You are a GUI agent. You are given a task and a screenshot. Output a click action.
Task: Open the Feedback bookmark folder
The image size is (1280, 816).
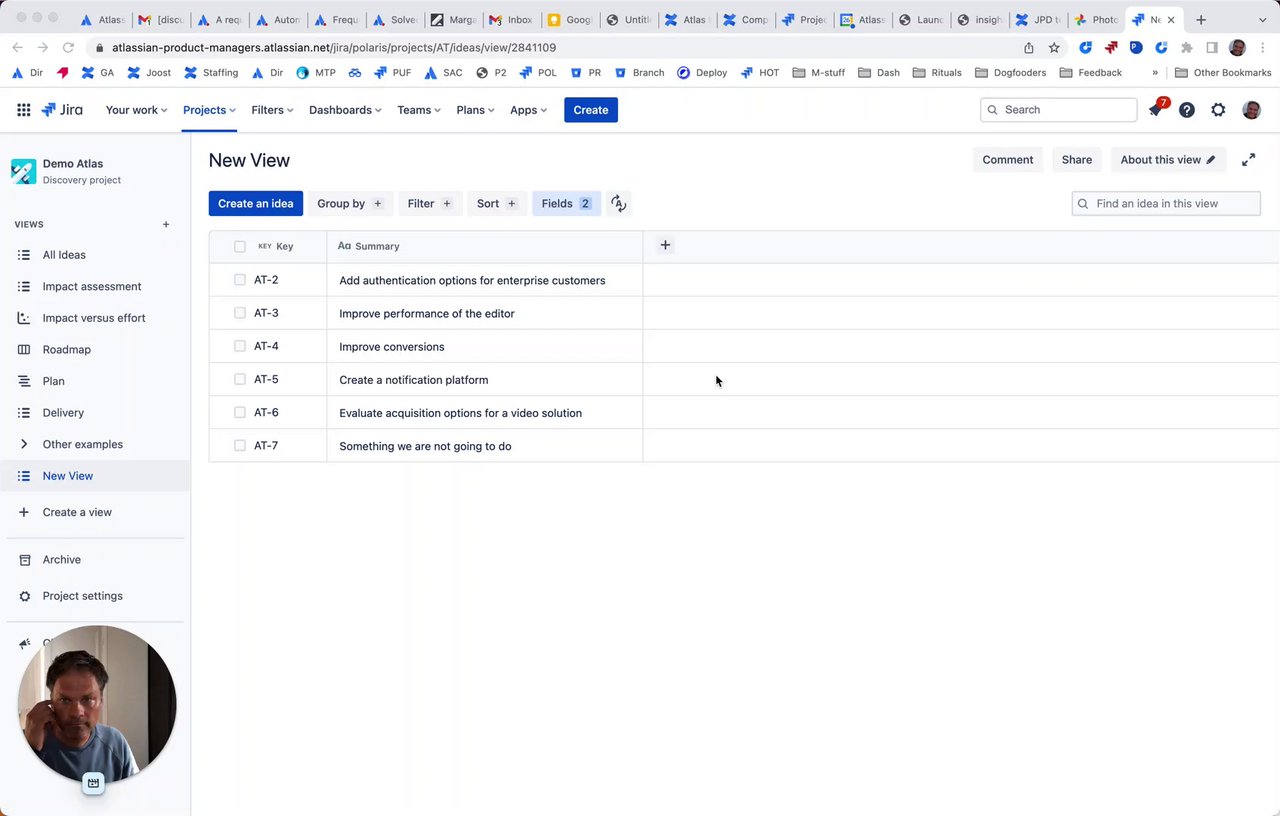click(x=1090, y=73)
